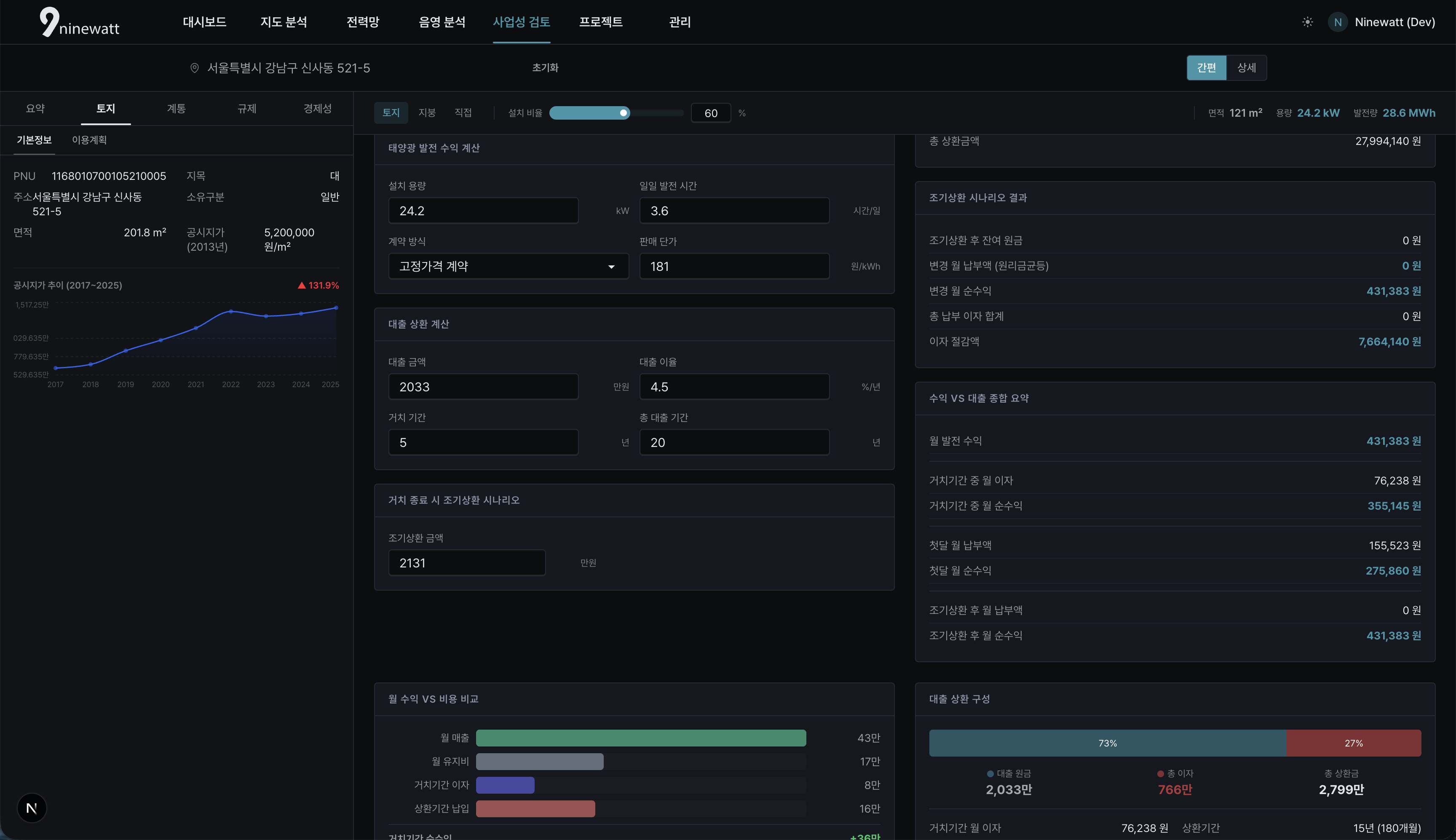
Task: Click the 131.9% price increase indicator
Action: (x=318, y=285)
